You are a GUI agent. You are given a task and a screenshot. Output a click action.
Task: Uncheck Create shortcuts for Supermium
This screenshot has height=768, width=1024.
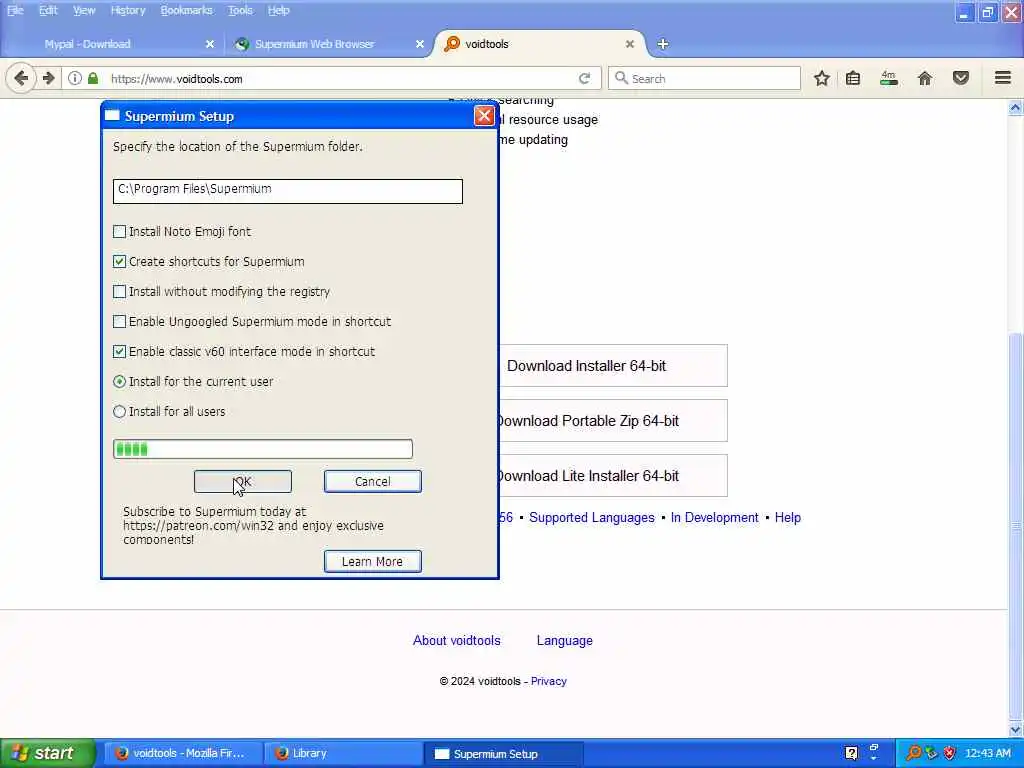click(120, 262)
